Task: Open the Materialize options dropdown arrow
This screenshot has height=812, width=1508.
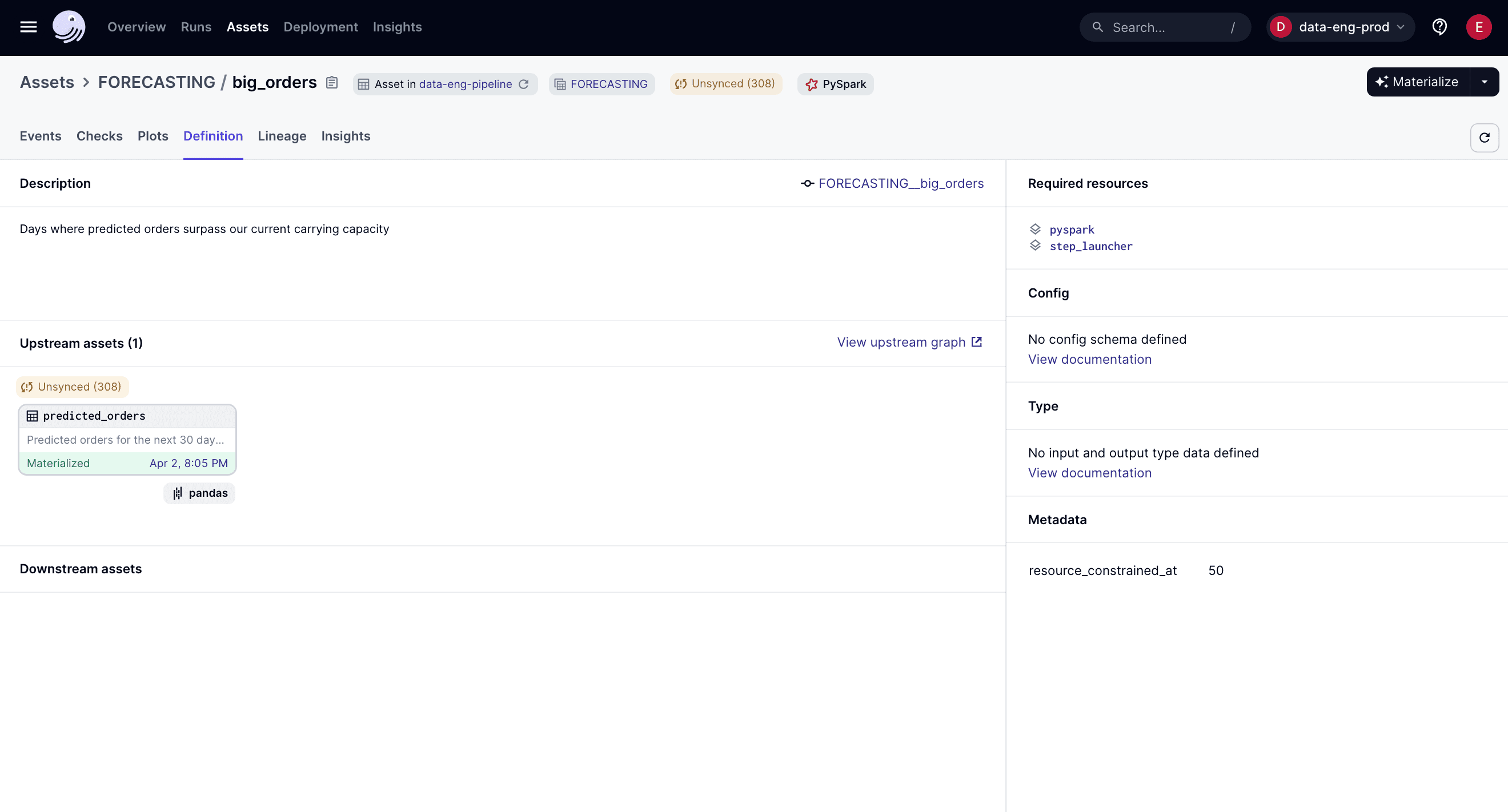Action: (x=1485, y=81)
